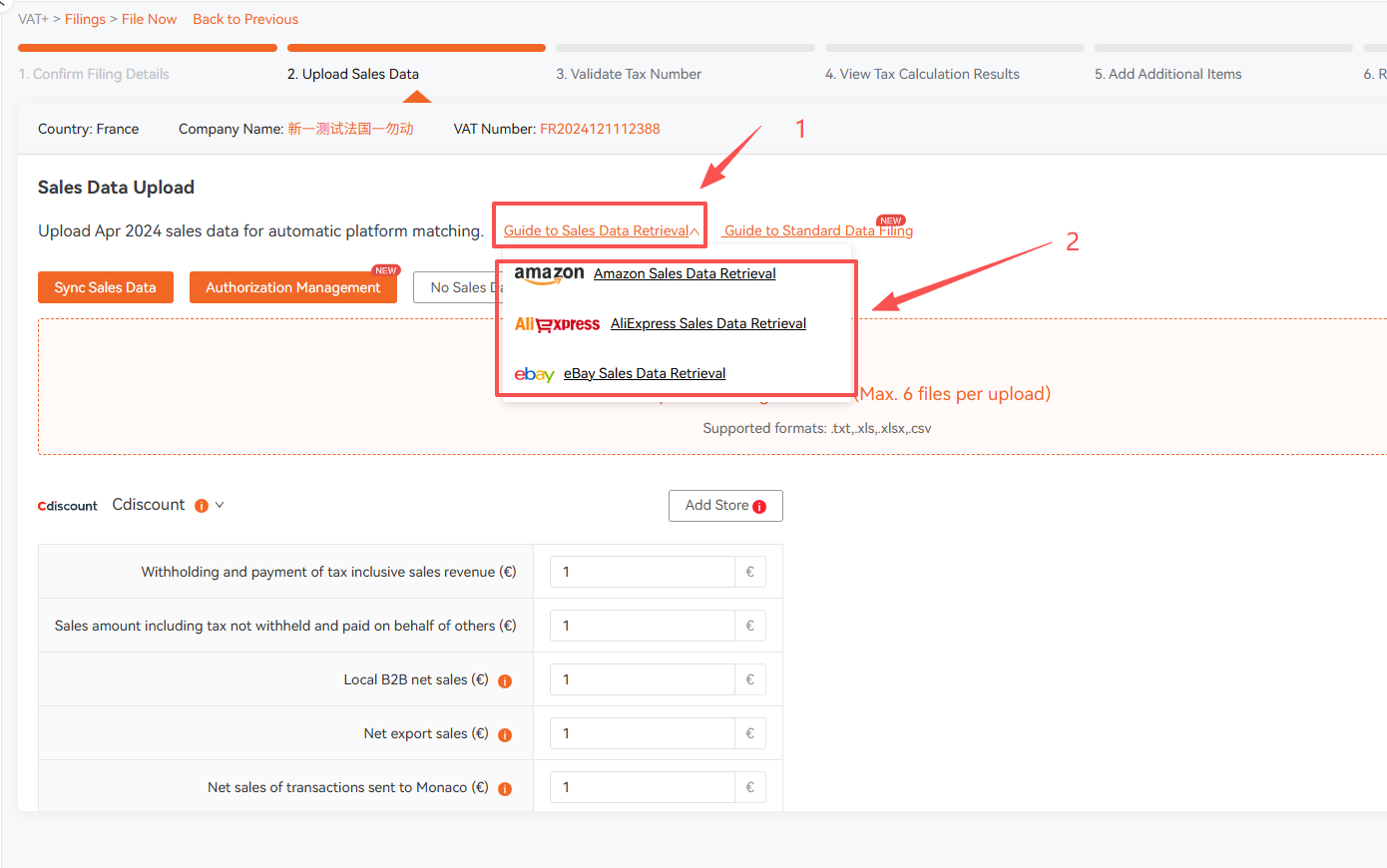
Task: Open eBay Sales Data Retrieval guide
Action: 645,373
